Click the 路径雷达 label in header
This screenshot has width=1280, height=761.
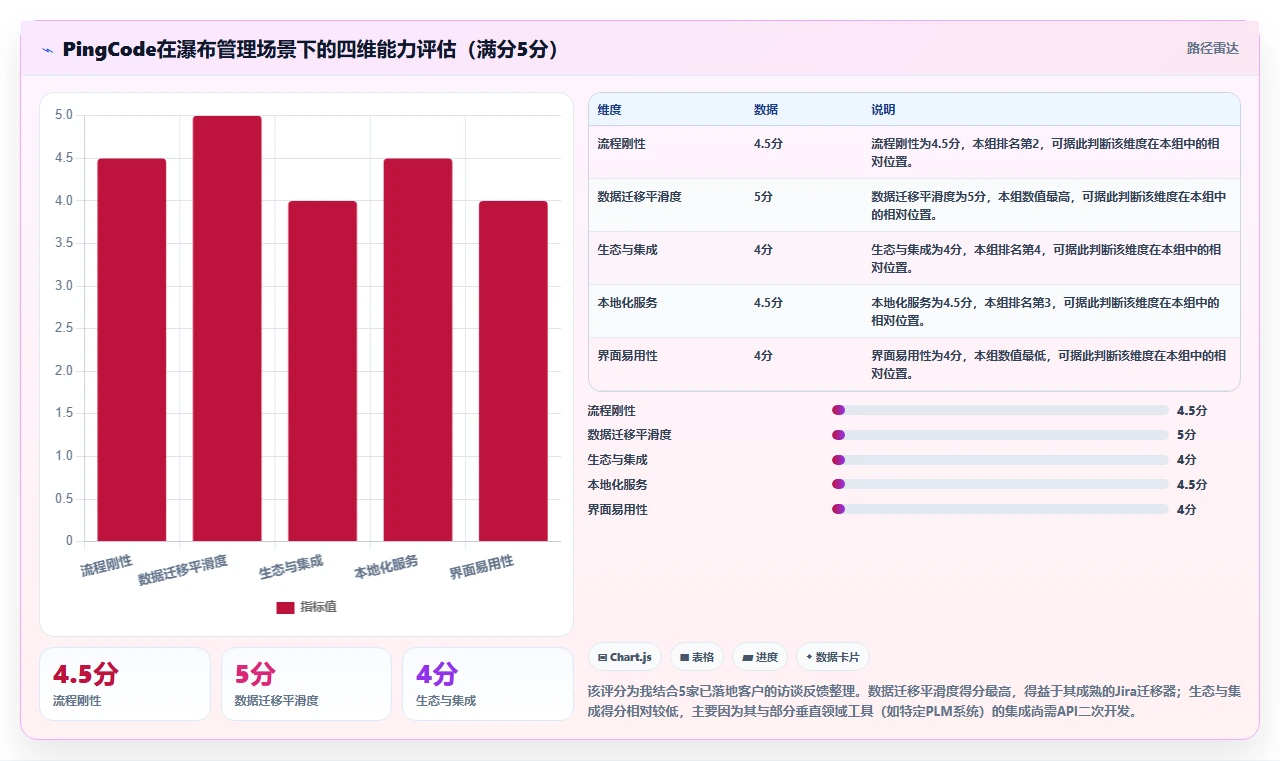[x=1212, y=48]
